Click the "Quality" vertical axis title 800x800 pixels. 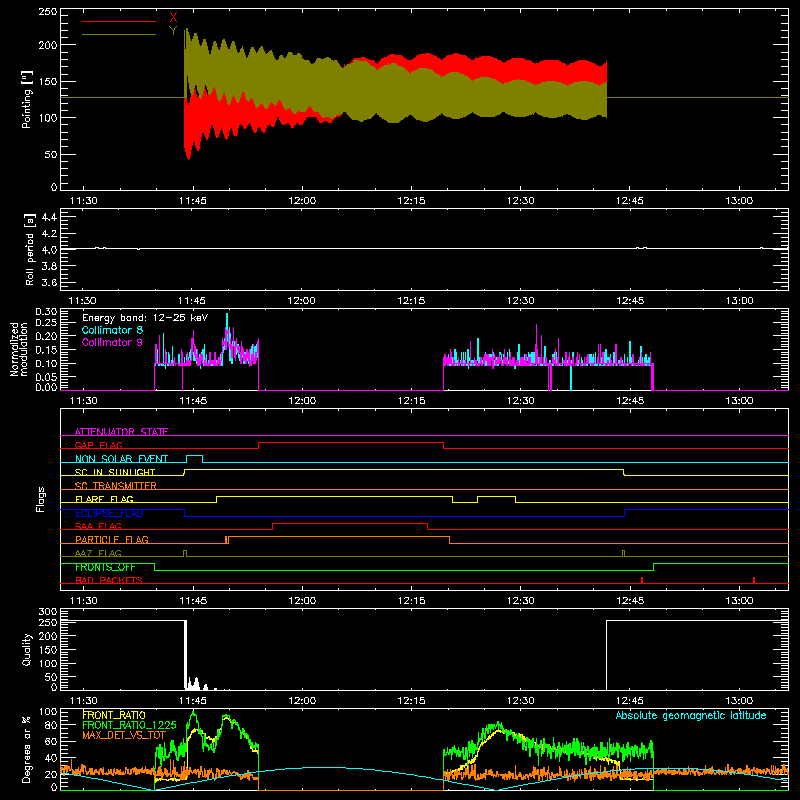coord(27,649)
